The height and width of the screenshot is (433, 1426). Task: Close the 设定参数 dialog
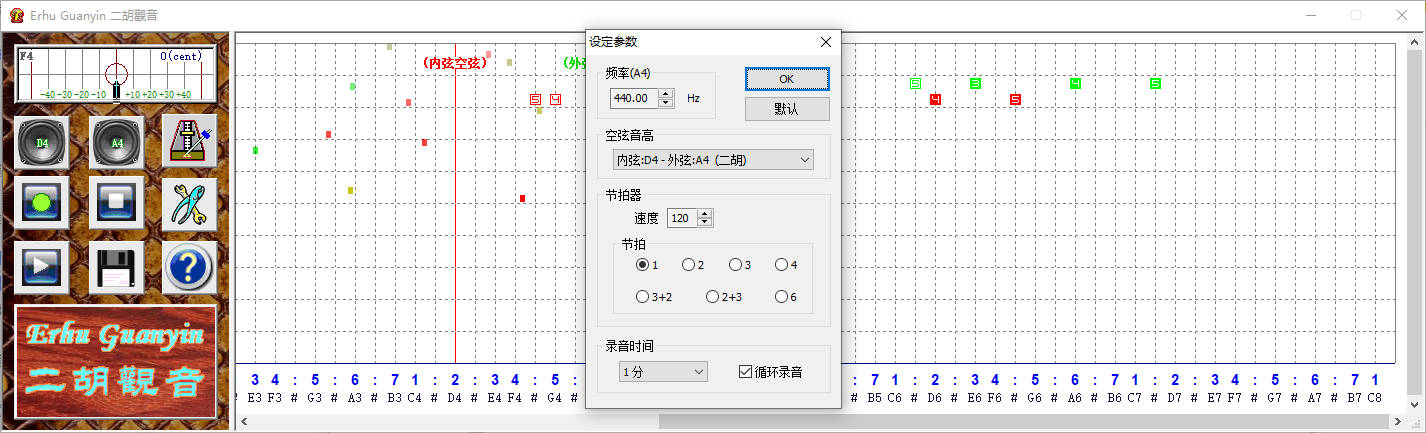pyautogui.click(x=825, y=42)
